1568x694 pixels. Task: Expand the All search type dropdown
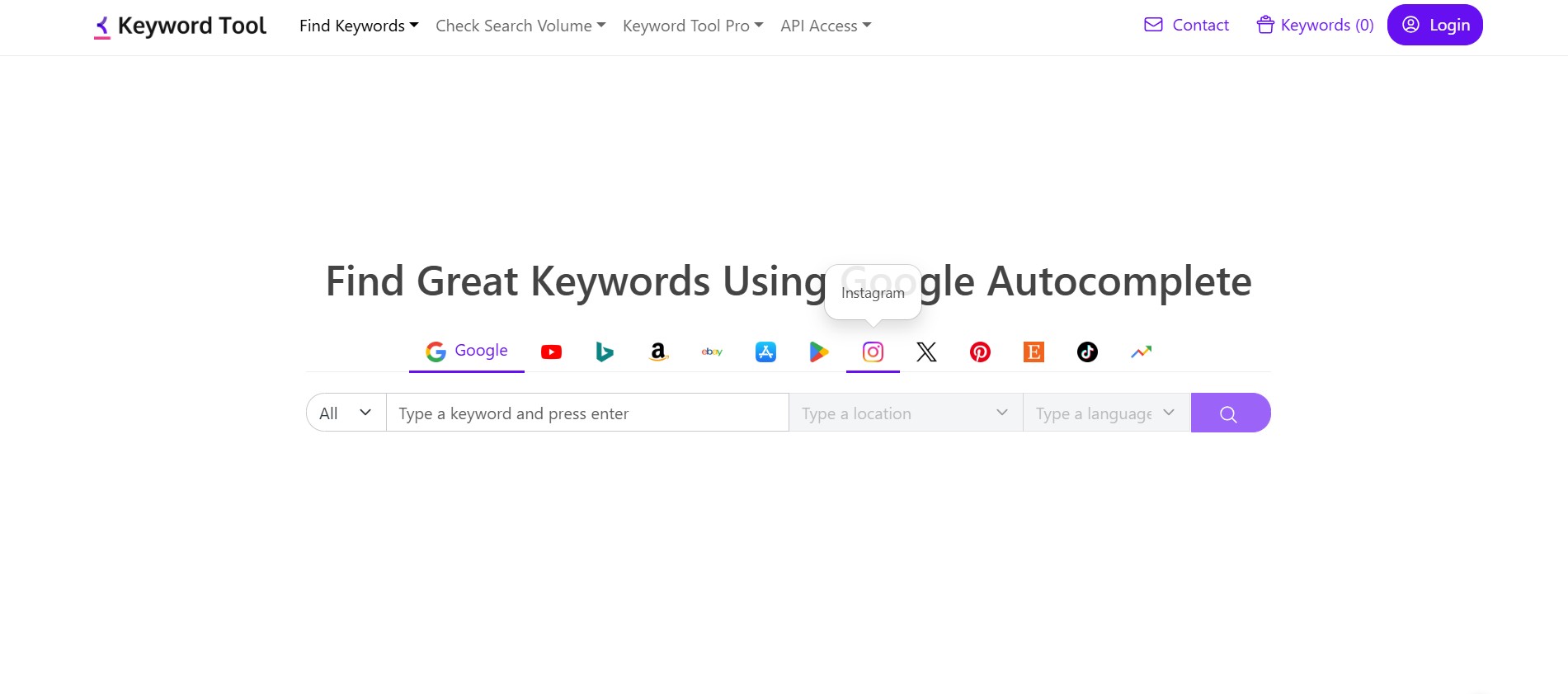point(346,413)
